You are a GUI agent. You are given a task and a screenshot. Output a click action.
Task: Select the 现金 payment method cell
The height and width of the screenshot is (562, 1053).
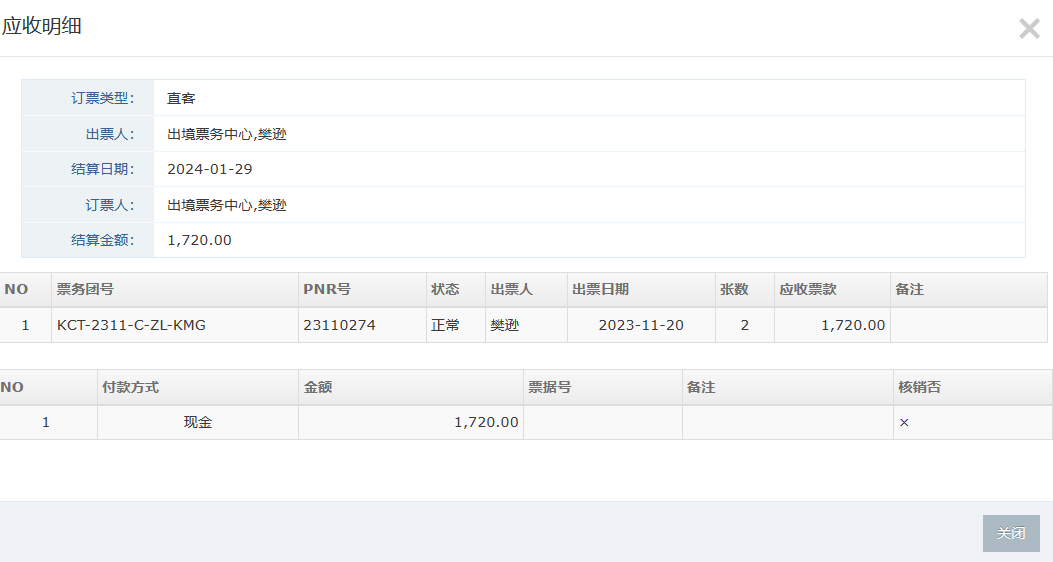[197, 422]
